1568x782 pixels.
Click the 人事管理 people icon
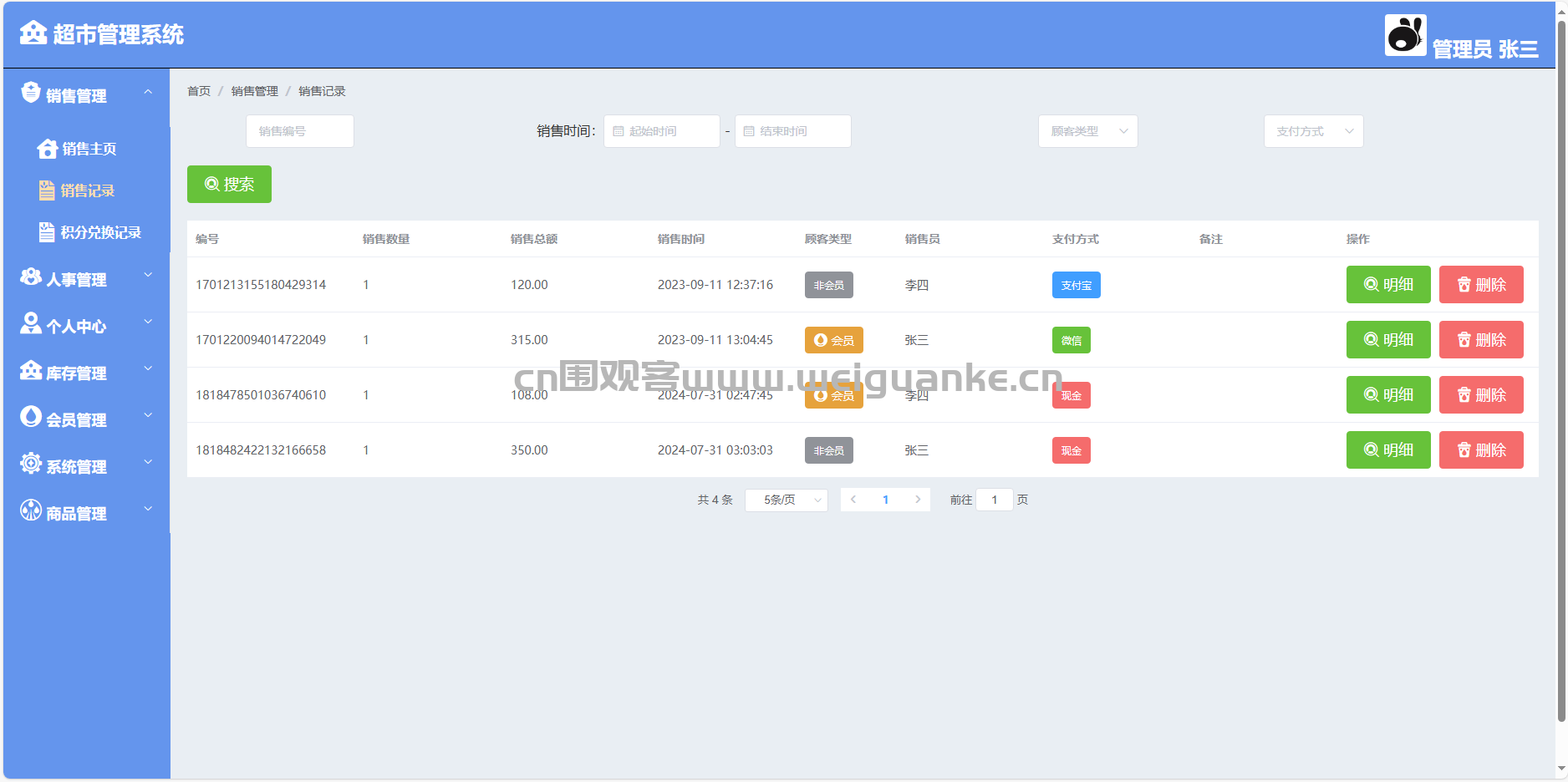pyautogui.click(x=31, y=277)
